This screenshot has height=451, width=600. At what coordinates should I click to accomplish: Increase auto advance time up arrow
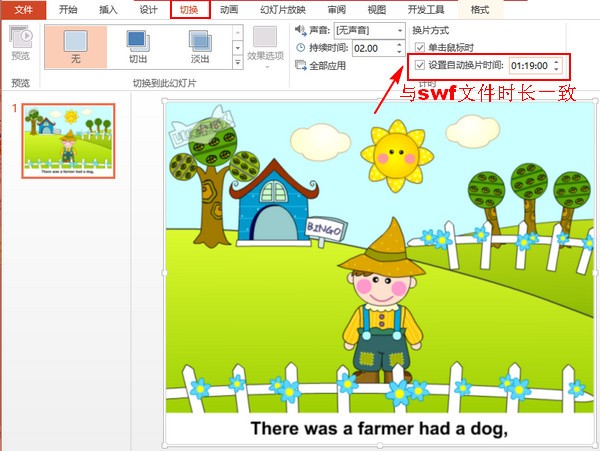click(x=556, y=62)
